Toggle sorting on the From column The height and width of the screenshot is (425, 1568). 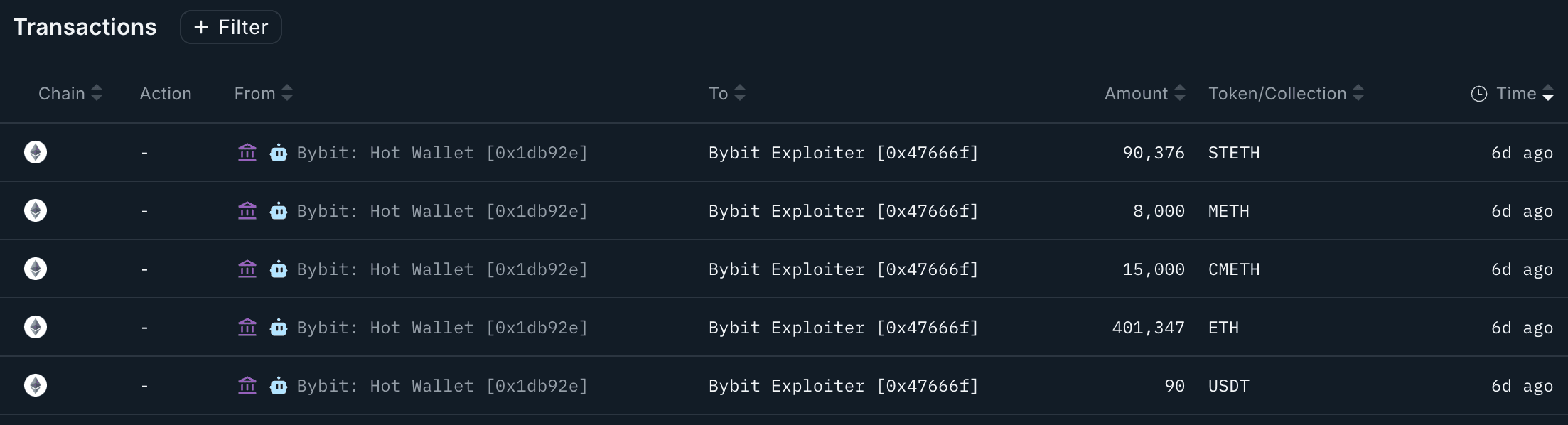coord(287,93)
